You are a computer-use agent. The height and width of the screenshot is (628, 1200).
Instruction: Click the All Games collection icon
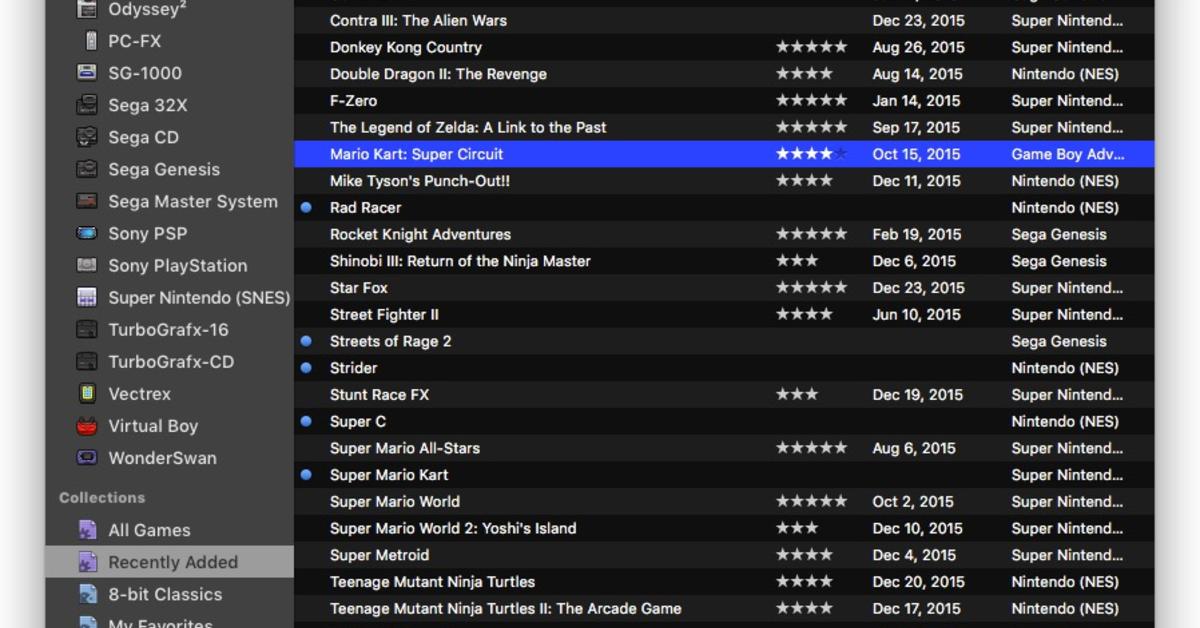pos(89,530)
